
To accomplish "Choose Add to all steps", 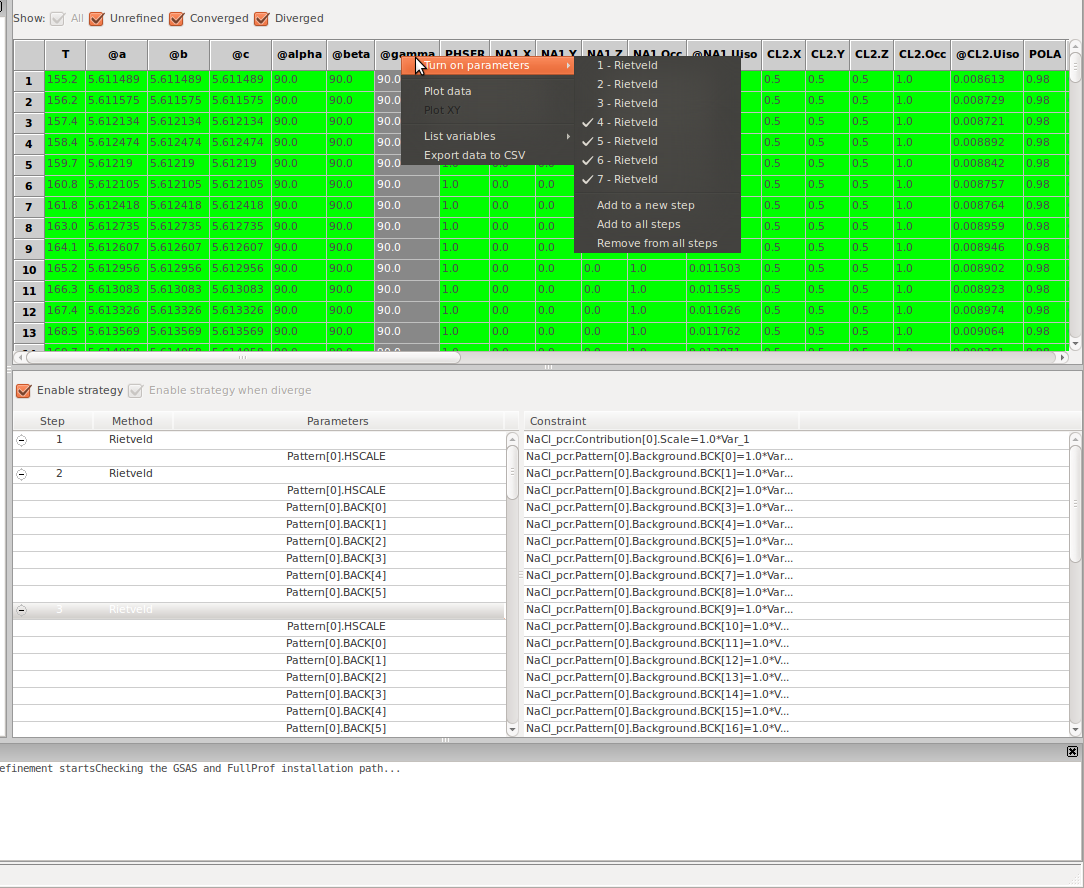I will [657, 224].
